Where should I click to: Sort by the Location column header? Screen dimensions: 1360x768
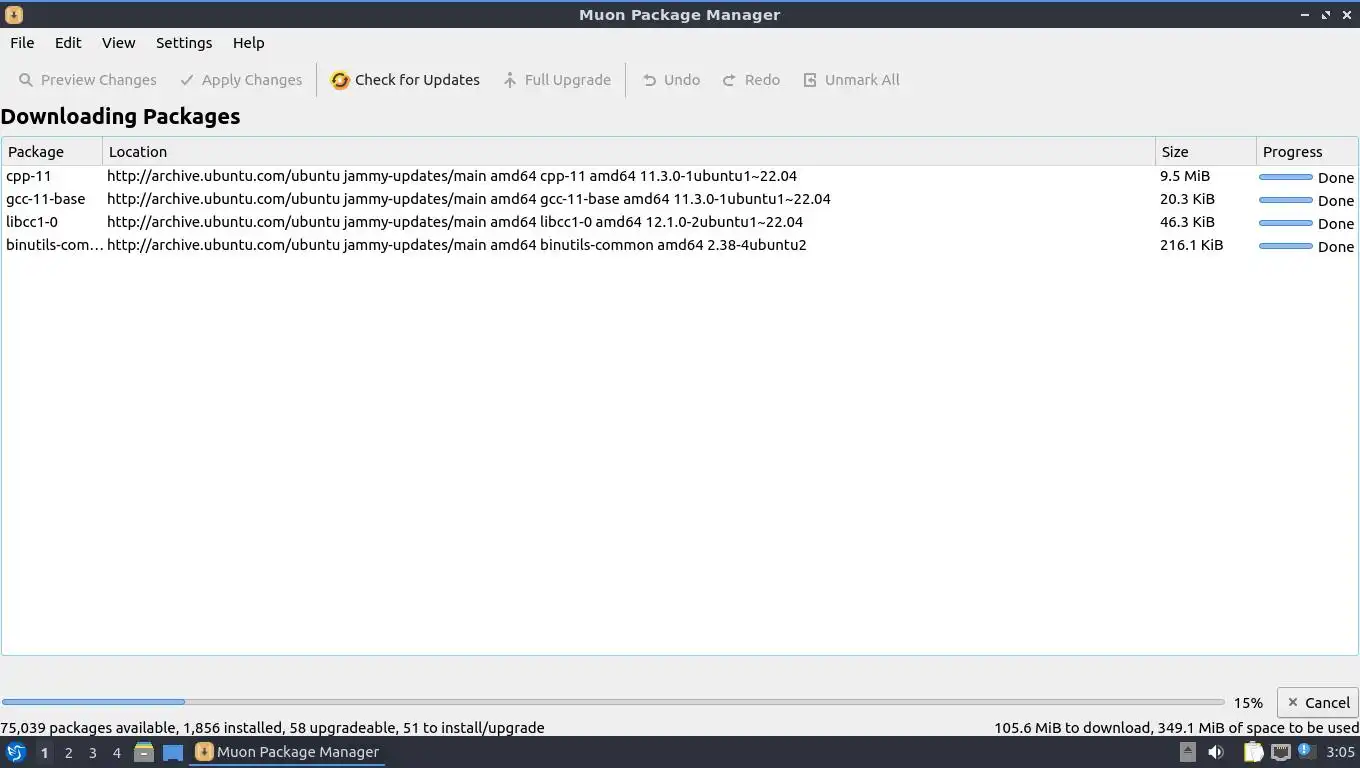coord(629,152)
